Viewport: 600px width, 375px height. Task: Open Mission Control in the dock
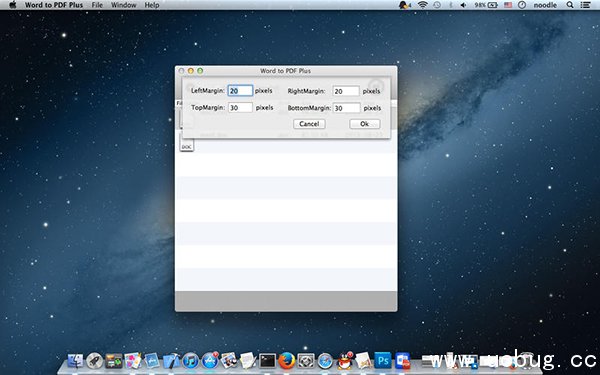coord(114,360)
